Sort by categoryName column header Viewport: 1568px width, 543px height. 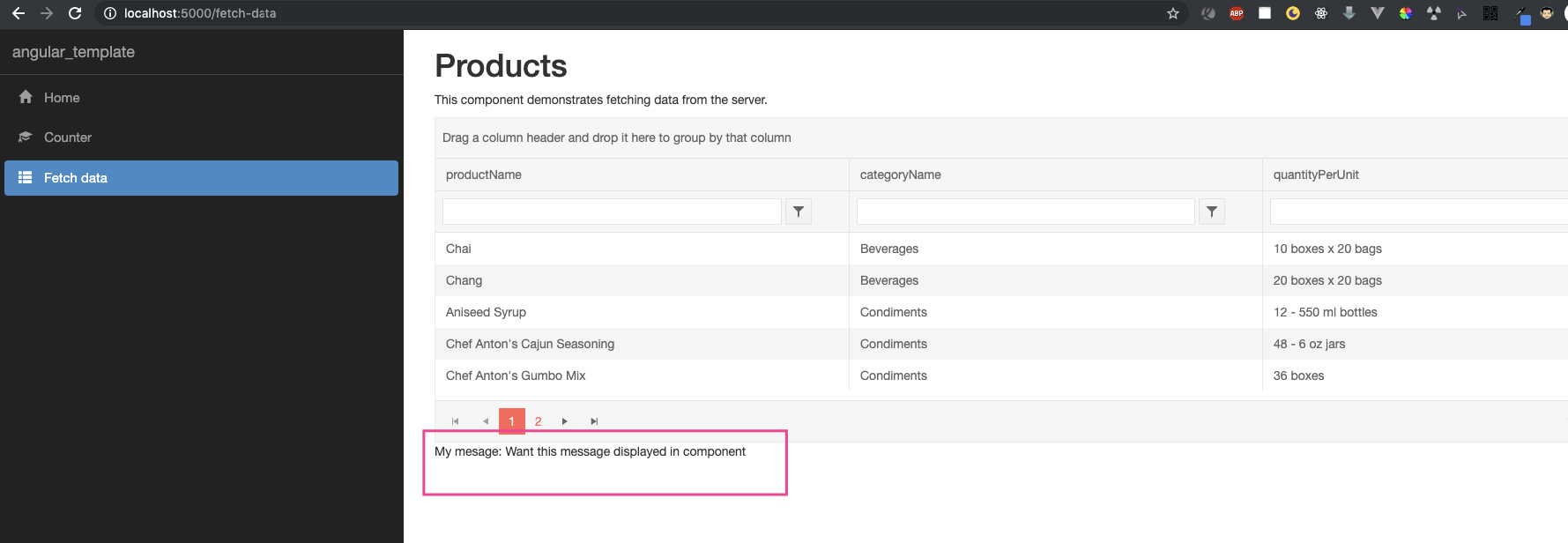900,175
